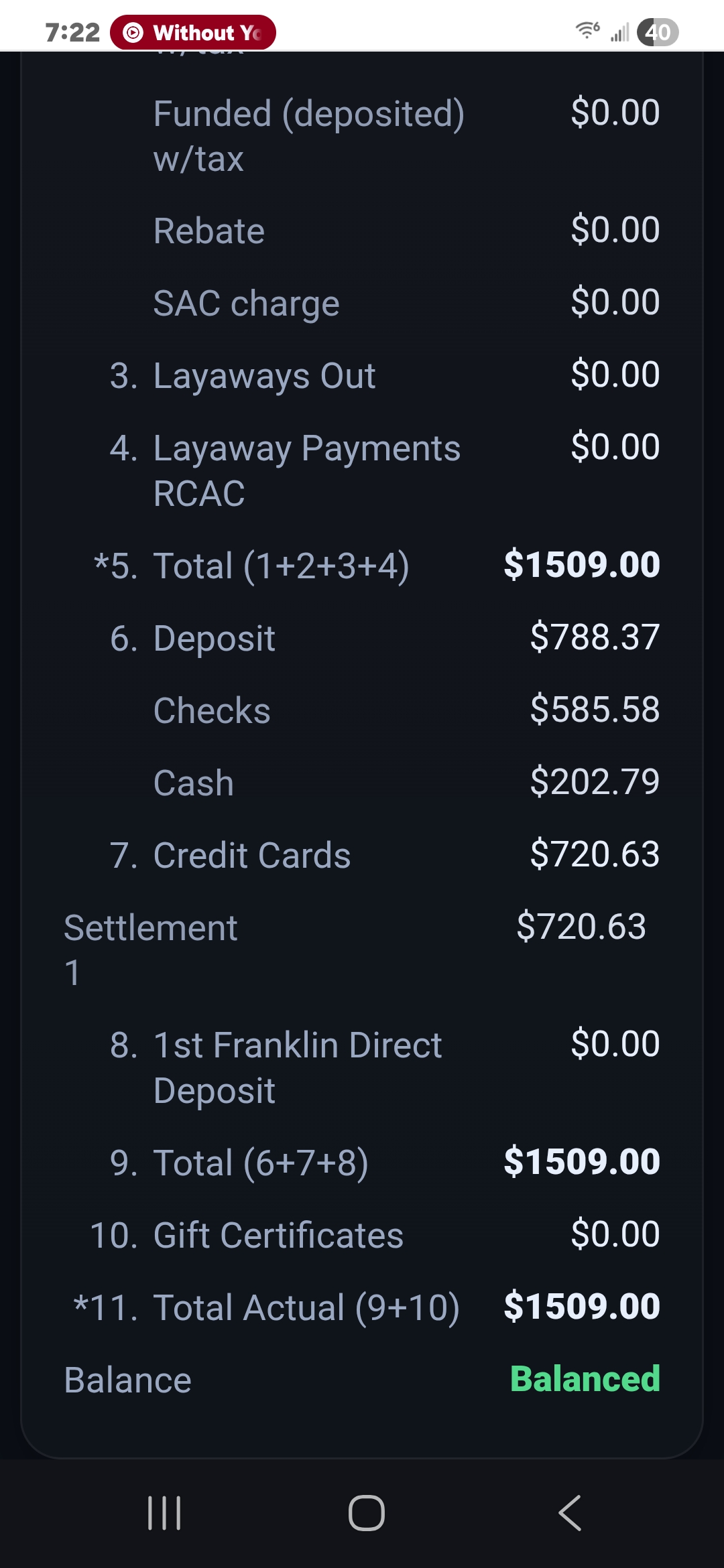
Task: Tap the Deposit amount $788.37
Action: tap(595, 637)
